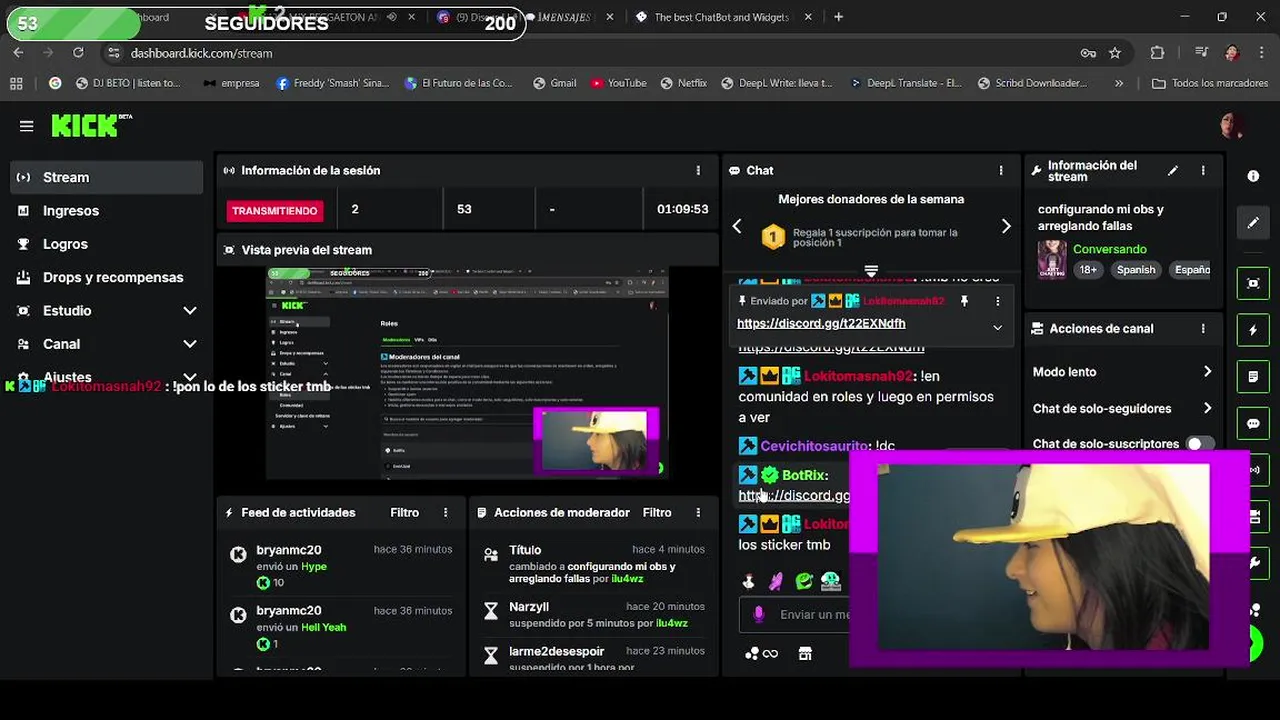Open browser extensions puzzle icon
1280x720 pixels.
1157,53
